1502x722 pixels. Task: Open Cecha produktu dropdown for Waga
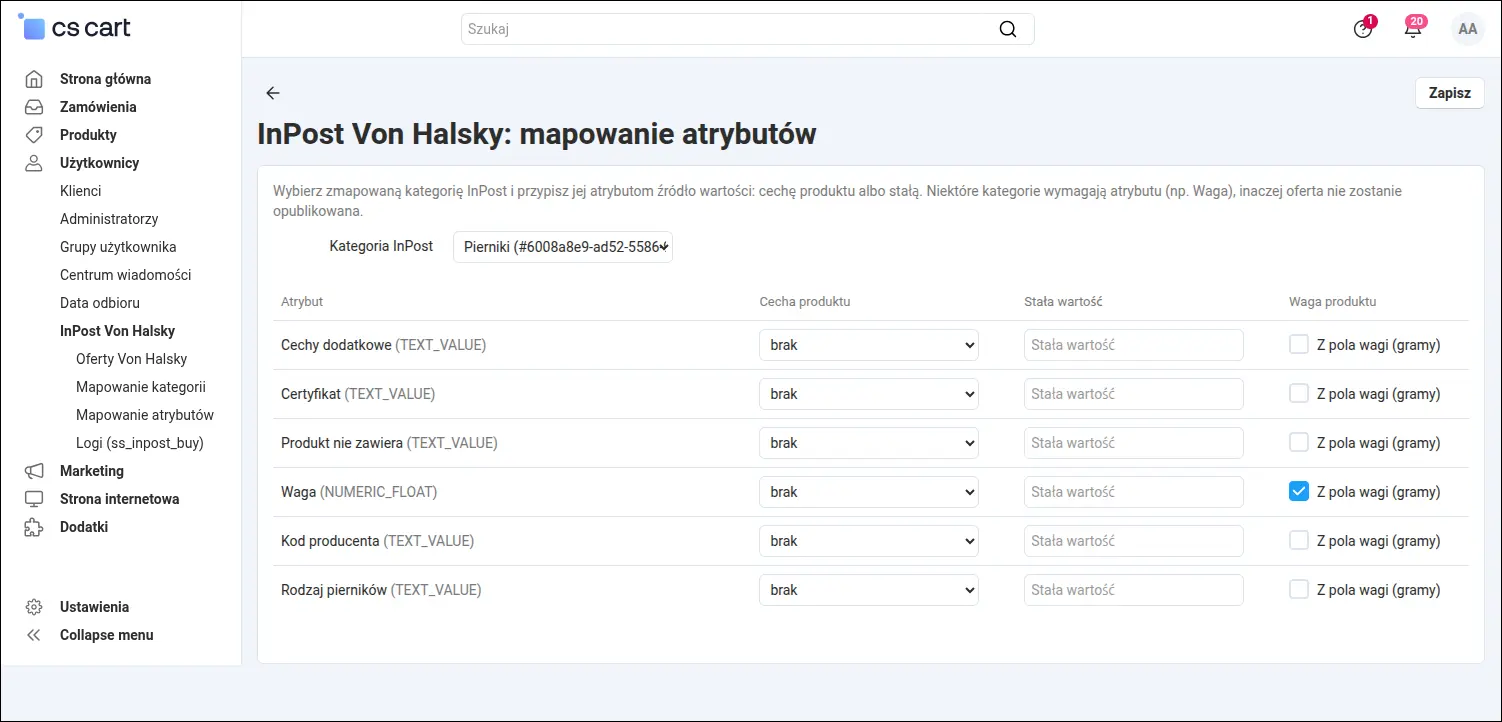point(869,492)
